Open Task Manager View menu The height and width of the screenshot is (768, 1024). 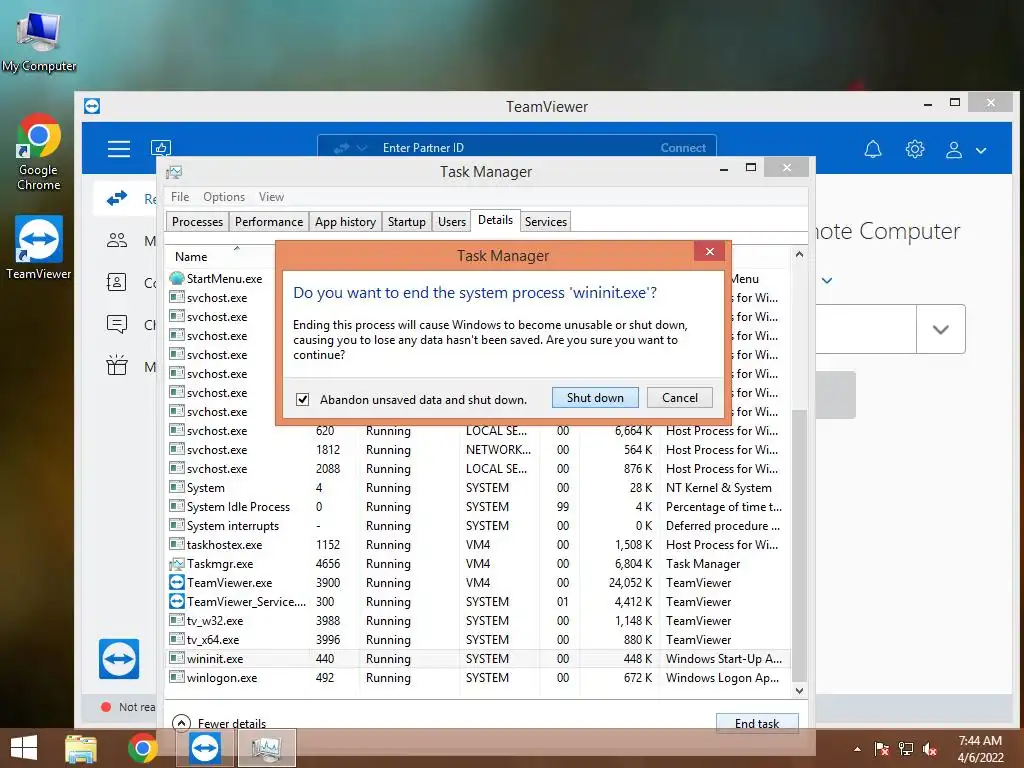pyautogui.click(x=271, y=197)
